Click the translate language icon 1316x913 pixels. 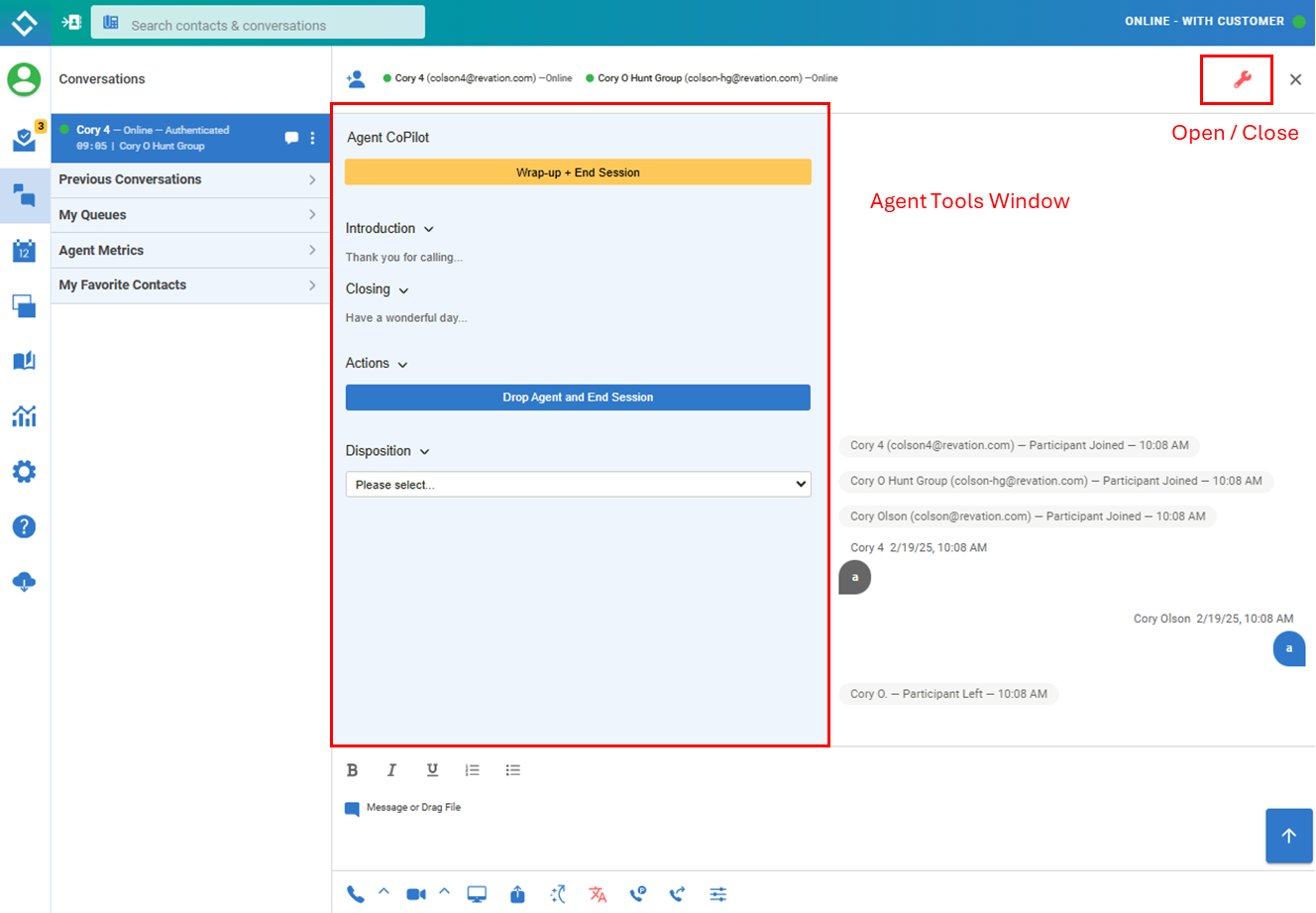598,894
